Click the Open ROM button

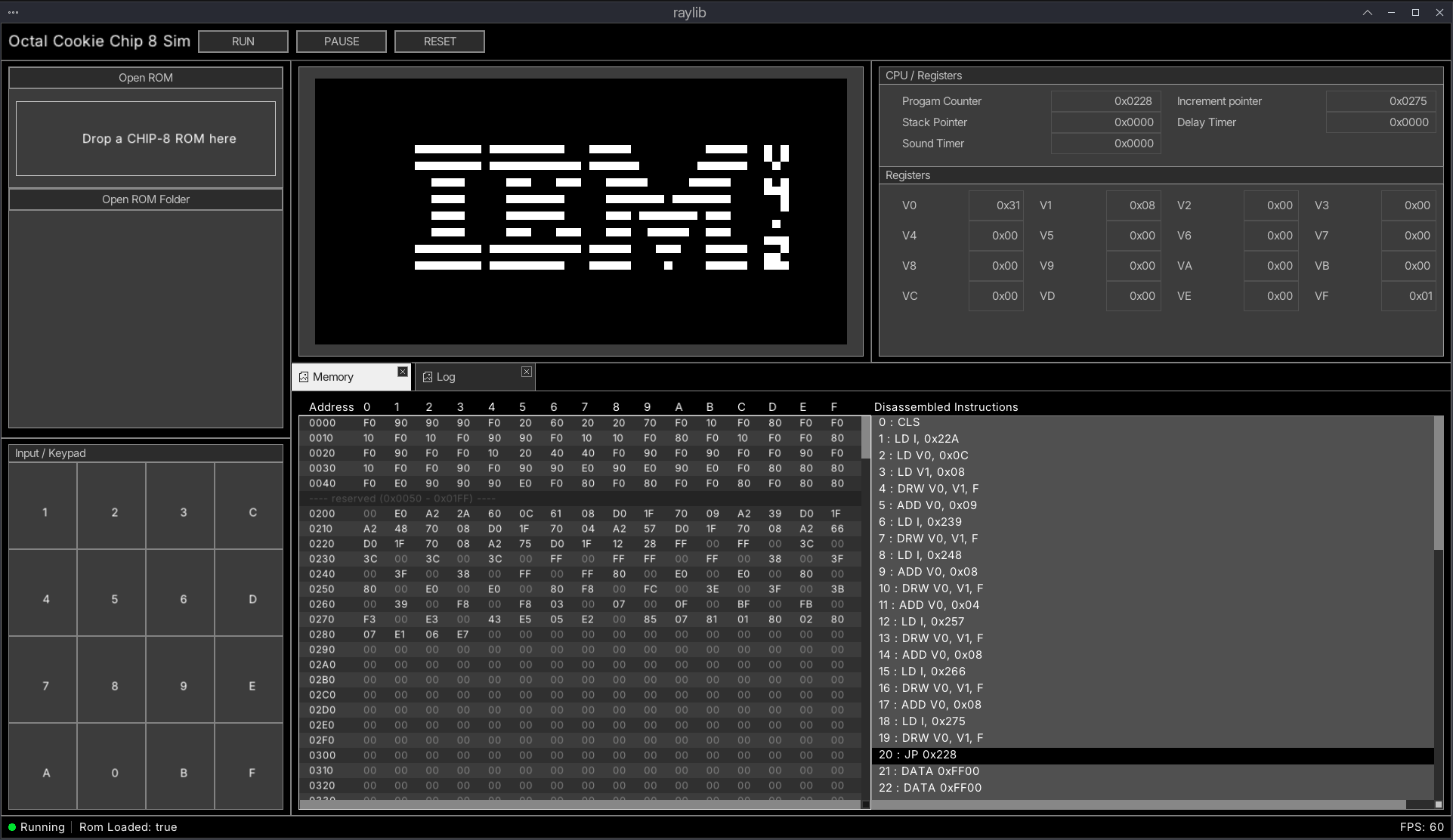146,78
